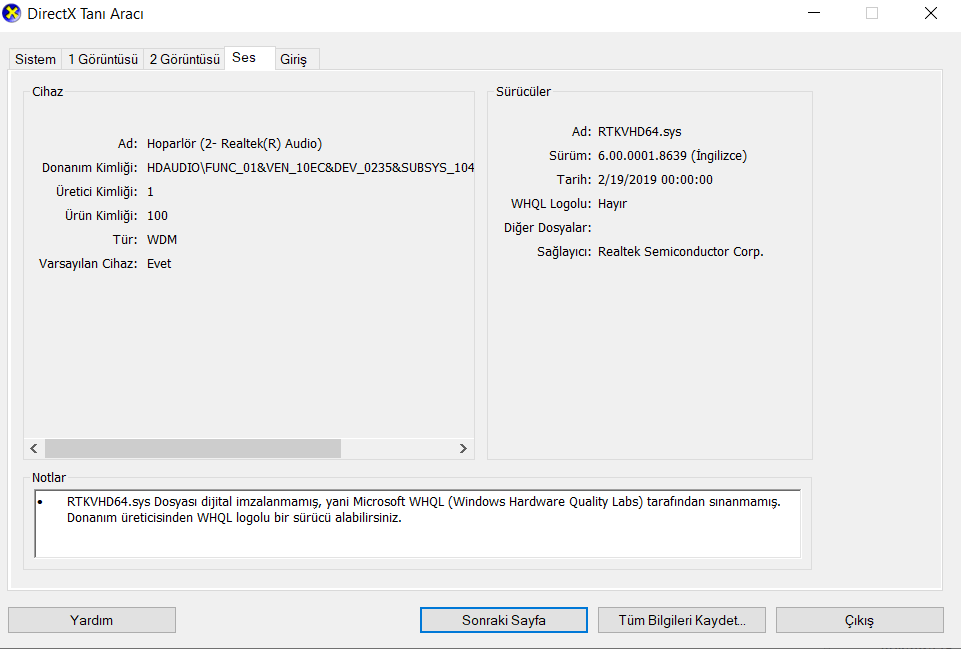Click the Sağlayıcı label

click(x=564, y=251)
